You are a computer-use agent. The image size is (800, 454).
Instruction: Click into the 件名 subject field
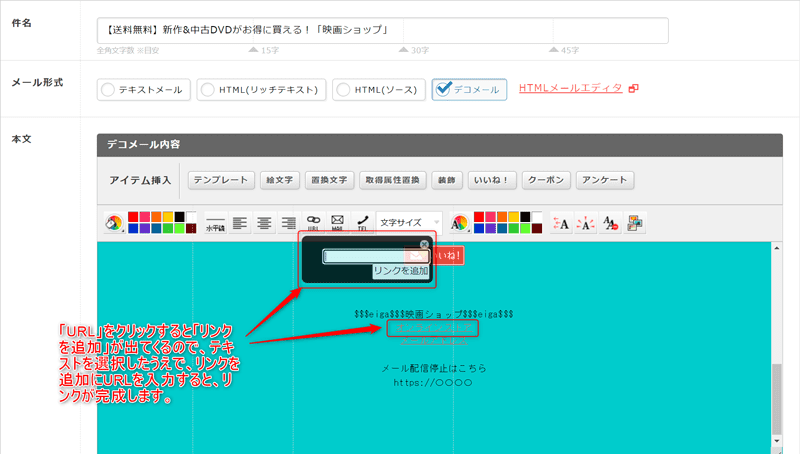coord(383,30)
